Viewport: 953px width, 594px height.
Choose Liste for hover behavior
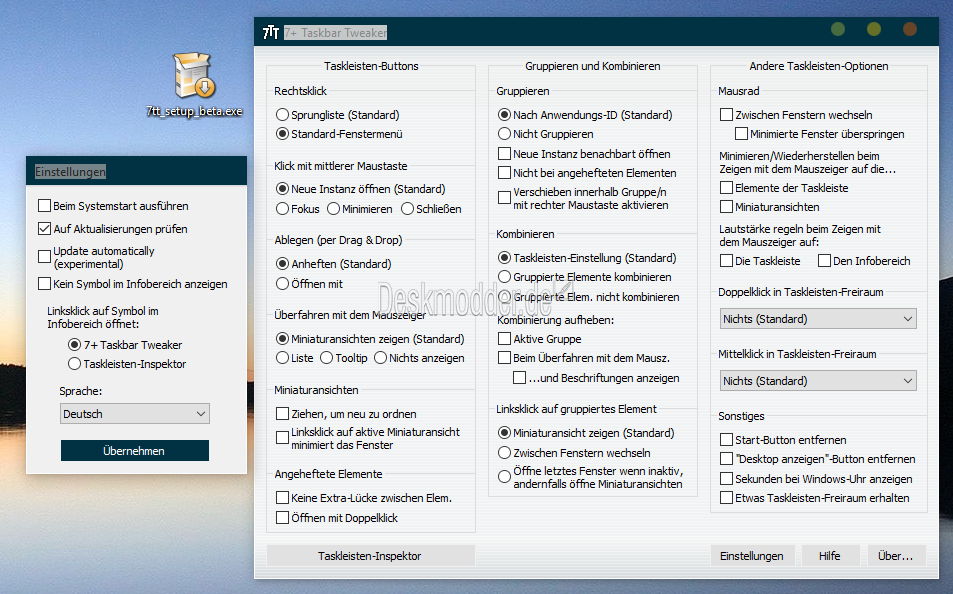coord(282,357)
